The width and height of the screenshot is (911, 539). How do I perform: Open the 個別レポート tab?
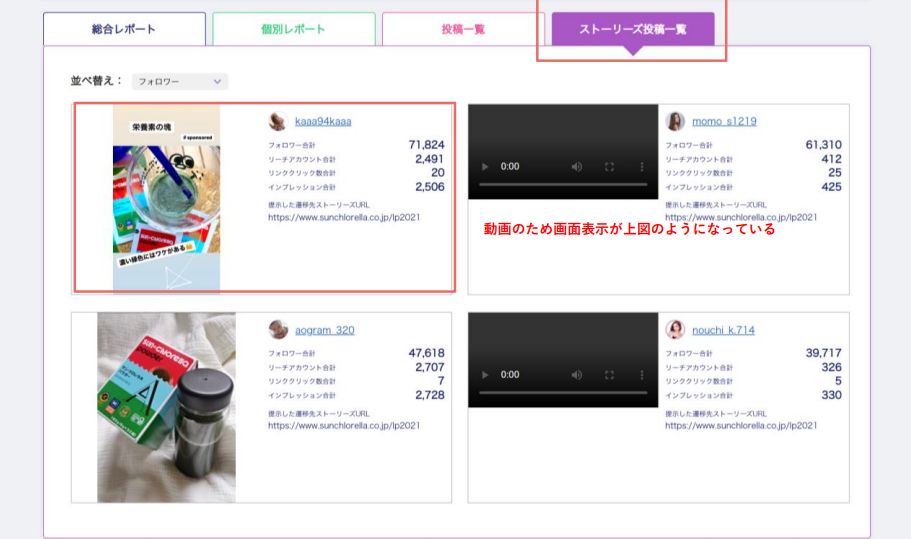pos(293,29)
